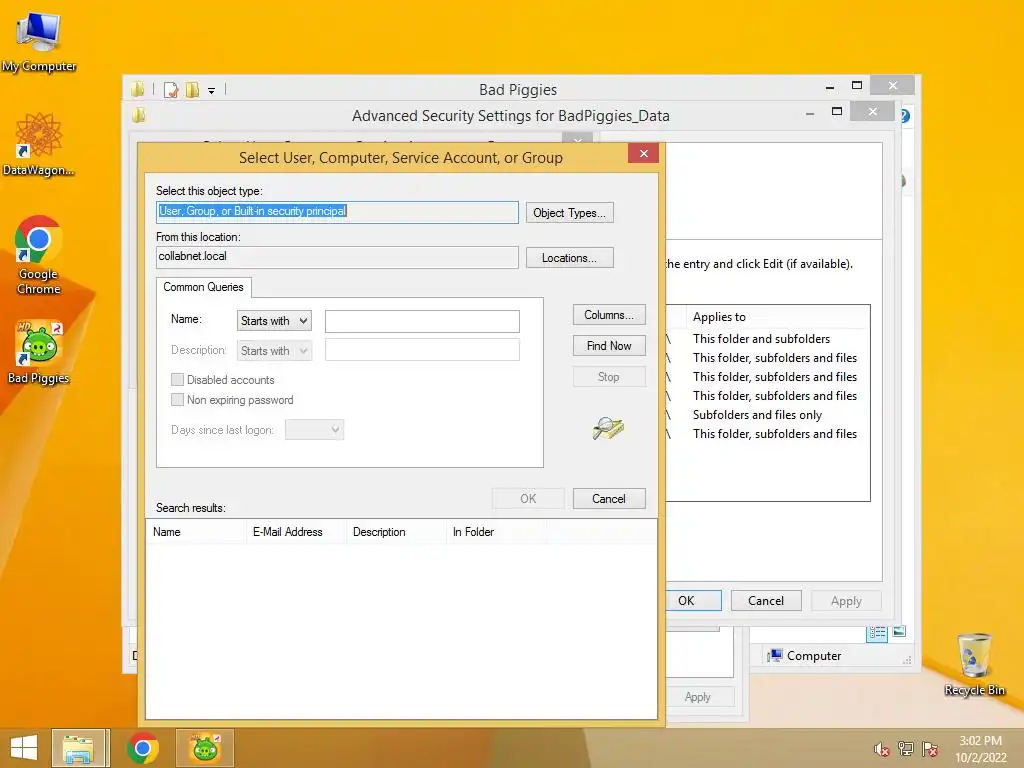Image resolution: width=1024 pixels, height=768 pixels.
Task: Sort results by E-Mail Address column
Action: click(x=296, y=532)
